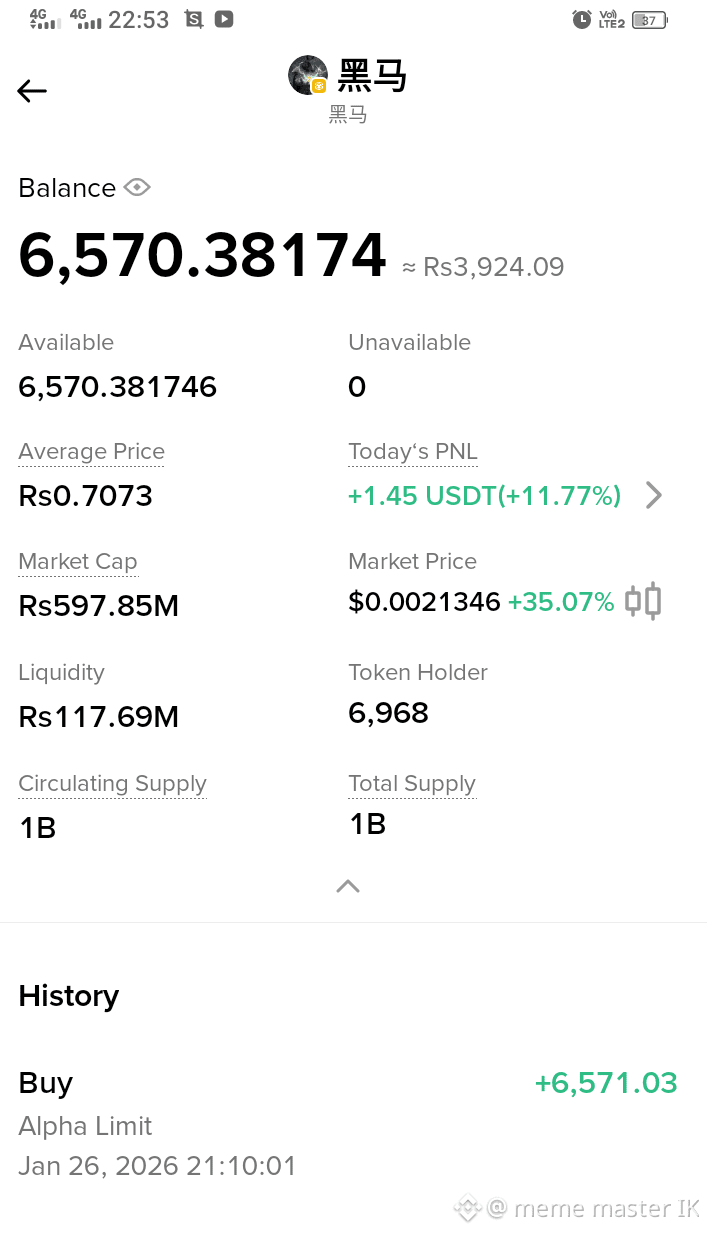Tap the screenshot status bar icon
The image size is (707, 1233).
tap(194, 19)
